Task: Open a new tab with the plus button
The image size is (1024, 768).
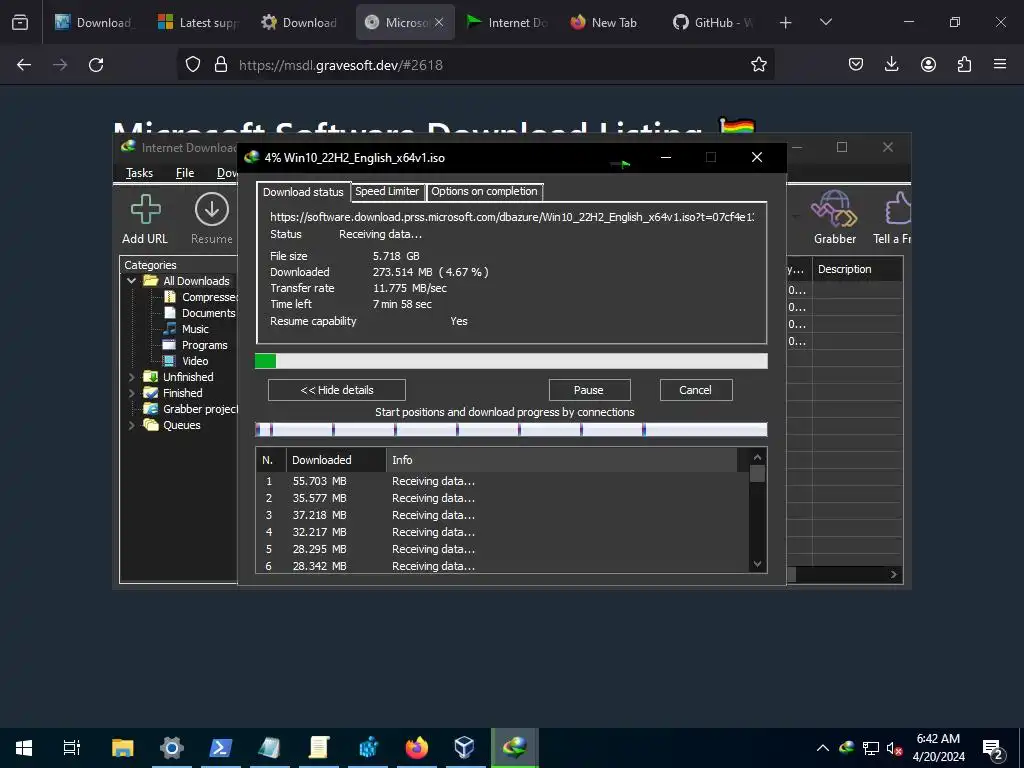Action: point(786,22)
